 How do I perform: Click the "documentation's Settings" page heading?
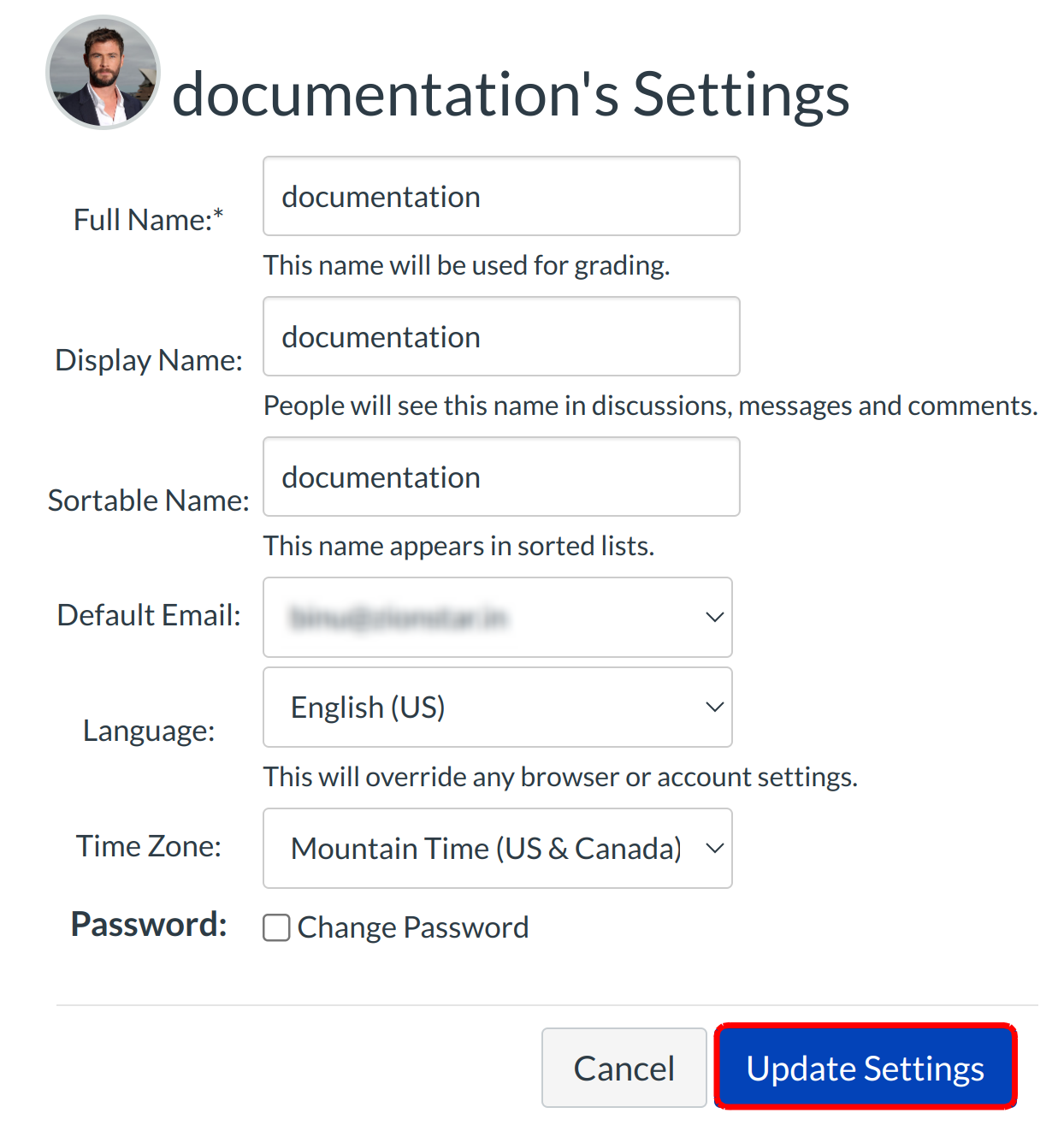click(511, 94)
